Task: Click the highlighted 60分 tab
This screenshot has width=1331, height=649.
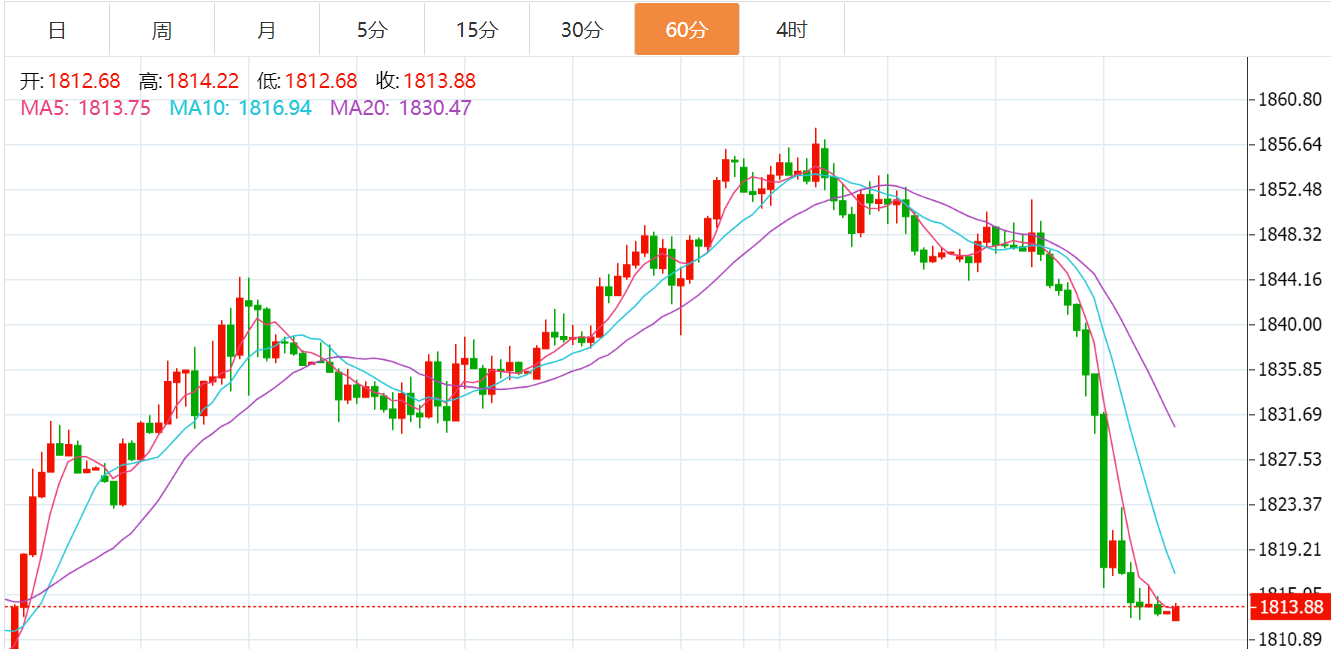Action: pyautogui.click(x=686, y=30)
